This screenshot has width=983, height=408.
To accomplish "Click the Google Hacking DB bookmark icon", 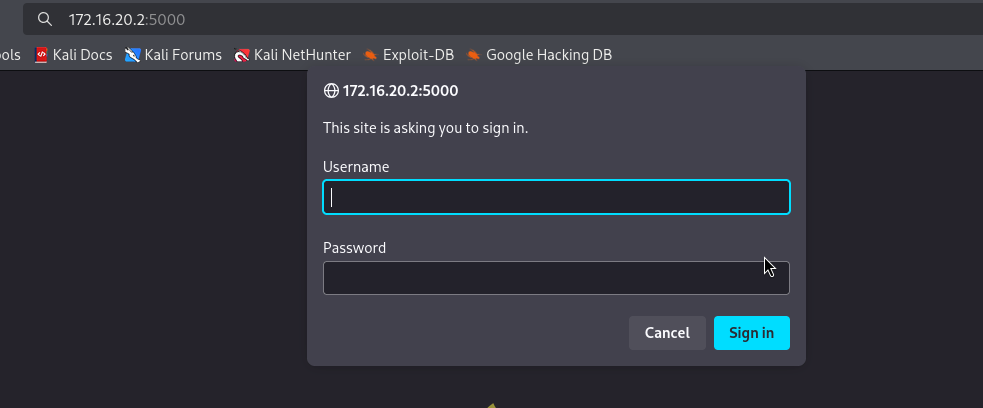I will [x=473, y=55].
